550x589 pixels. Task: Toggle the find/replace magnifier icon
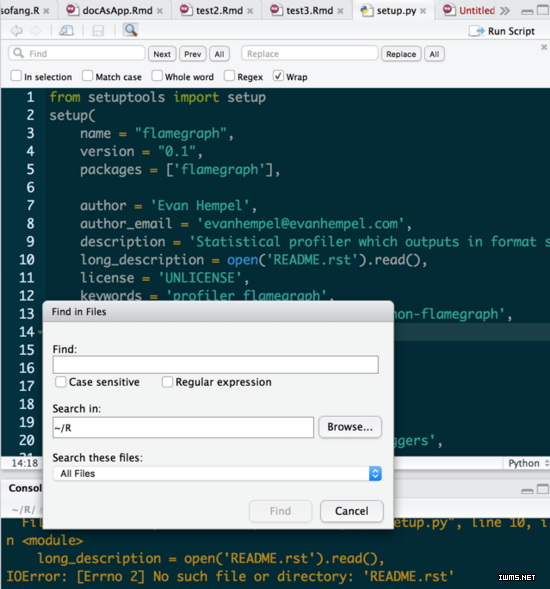[x=130, y=30]
